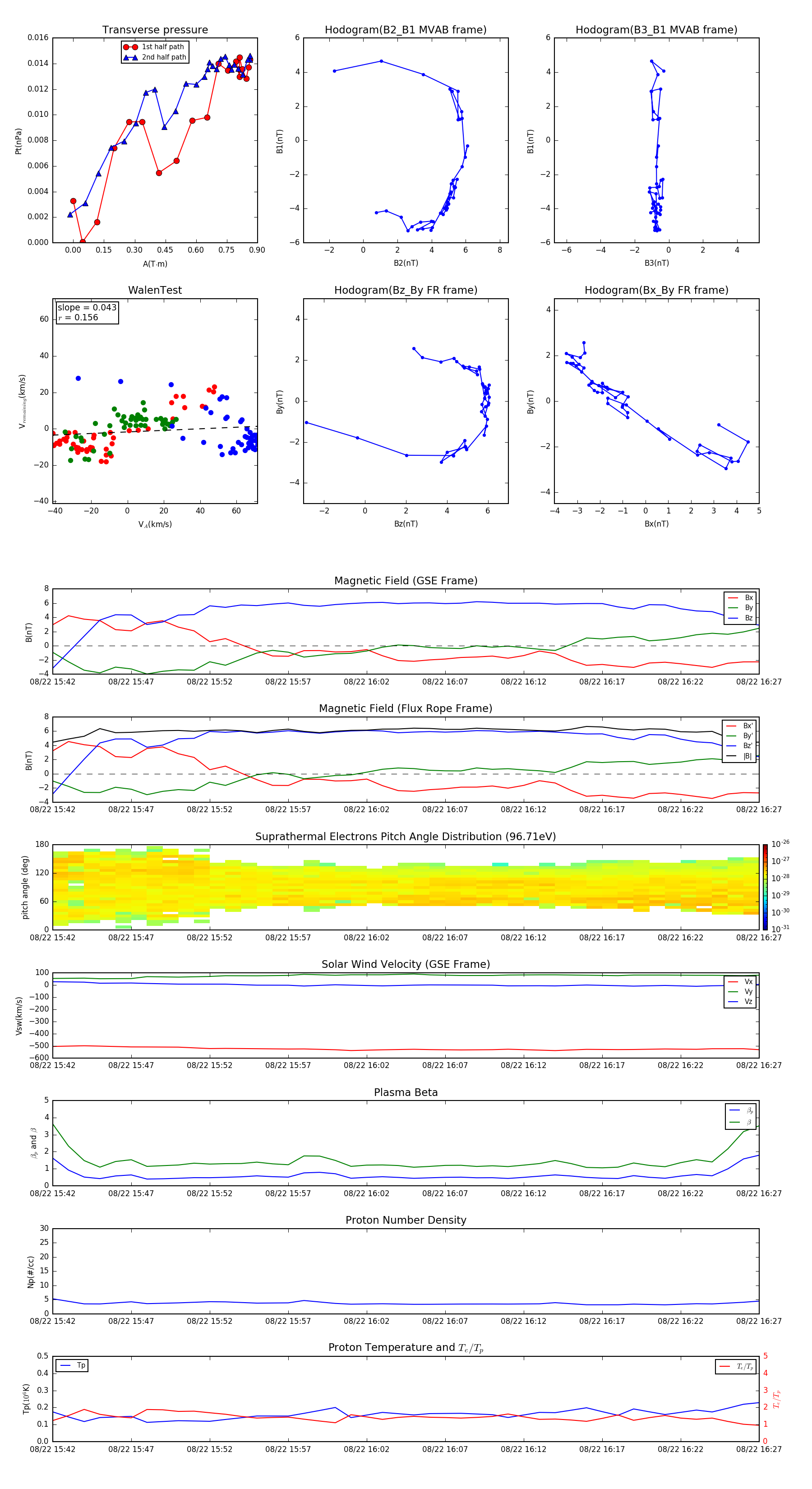Click the 'A(T·m)' x-axis label
The width and height of the screenshot is (812, 1489).
[x=155, y=264]
